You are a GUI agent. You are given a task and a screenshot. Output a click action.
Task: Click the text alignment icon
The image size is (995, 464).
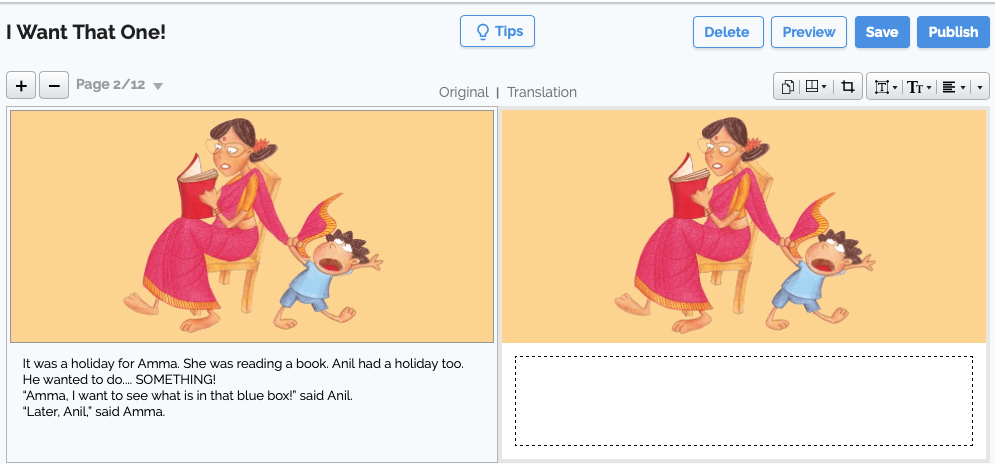949,87
